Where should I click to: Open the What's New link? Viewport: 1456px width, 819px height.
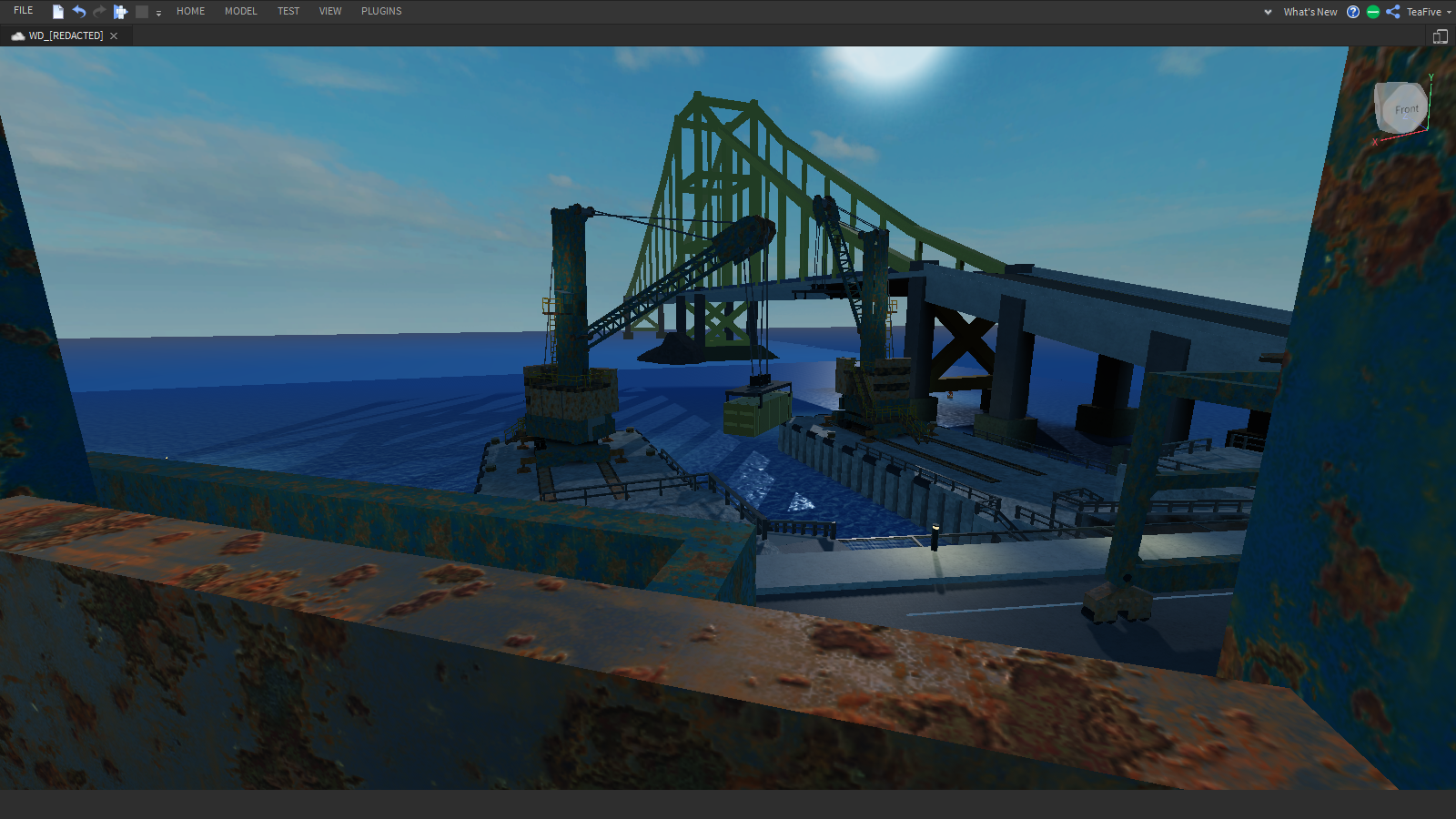pyautogui.click(x=1310, y=12)
